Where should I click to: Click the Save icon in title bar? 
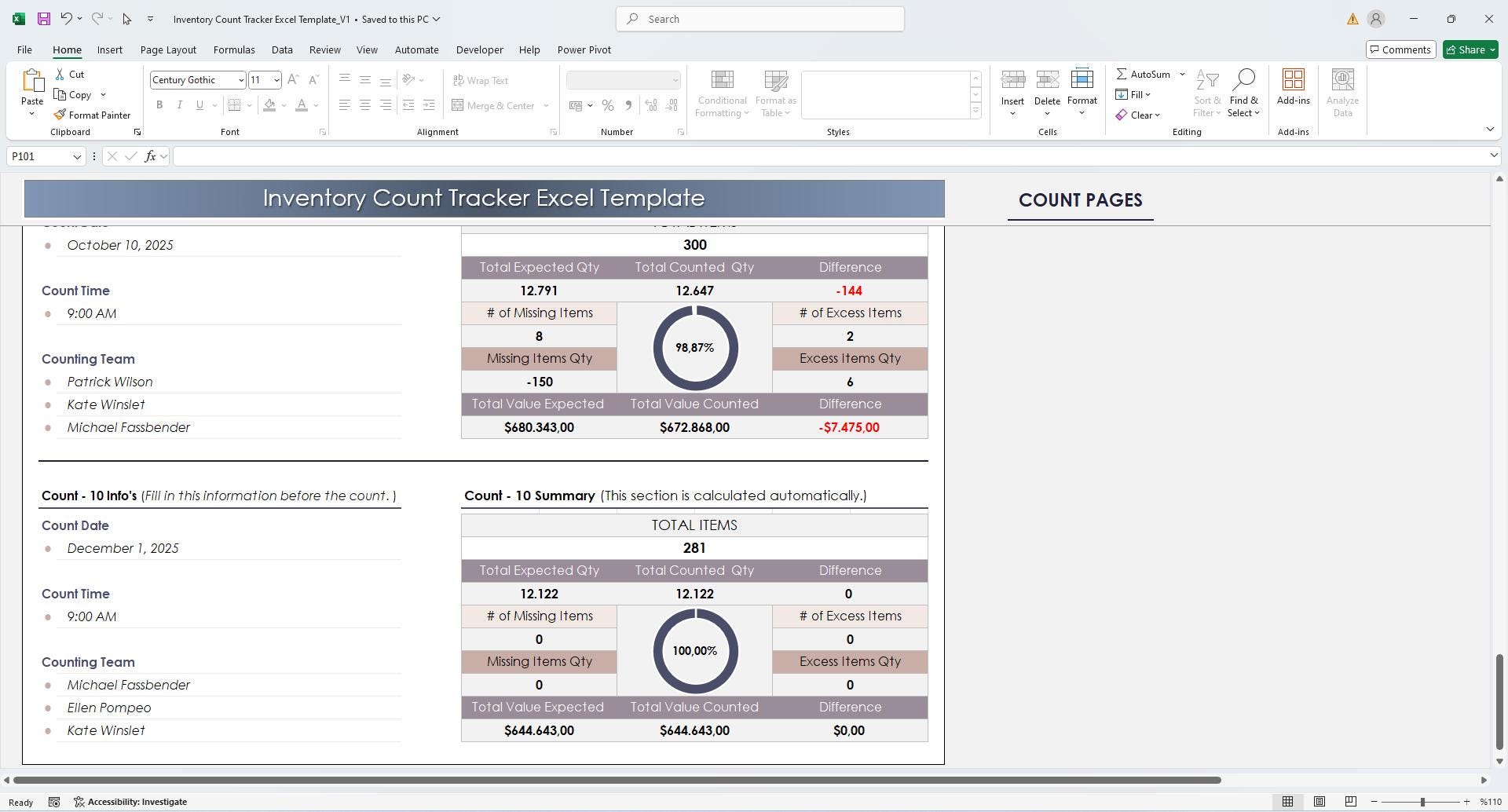[x=44, y=19]
